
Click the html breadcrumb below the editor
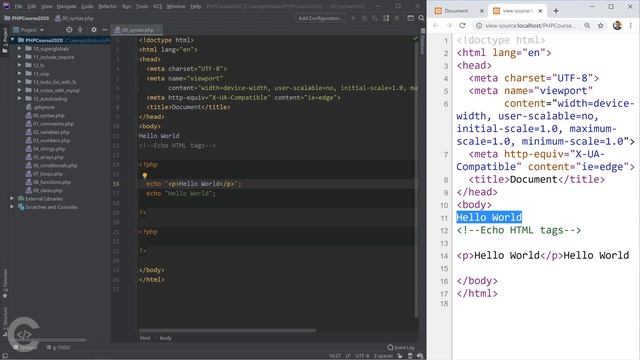pos(145,338)
